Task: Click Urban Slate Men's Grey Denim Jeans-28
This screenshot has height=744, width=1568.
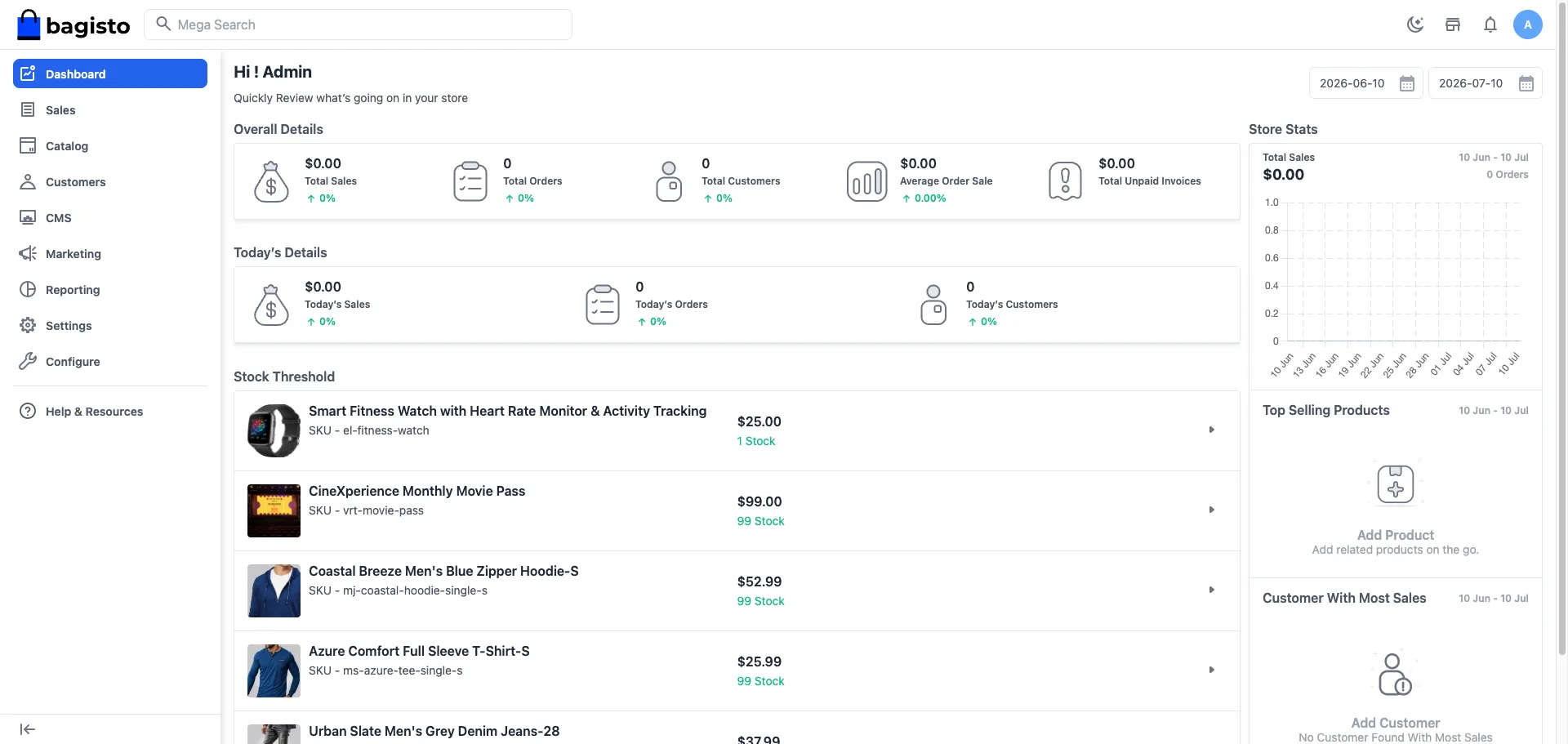Action: tap(434, 731)
